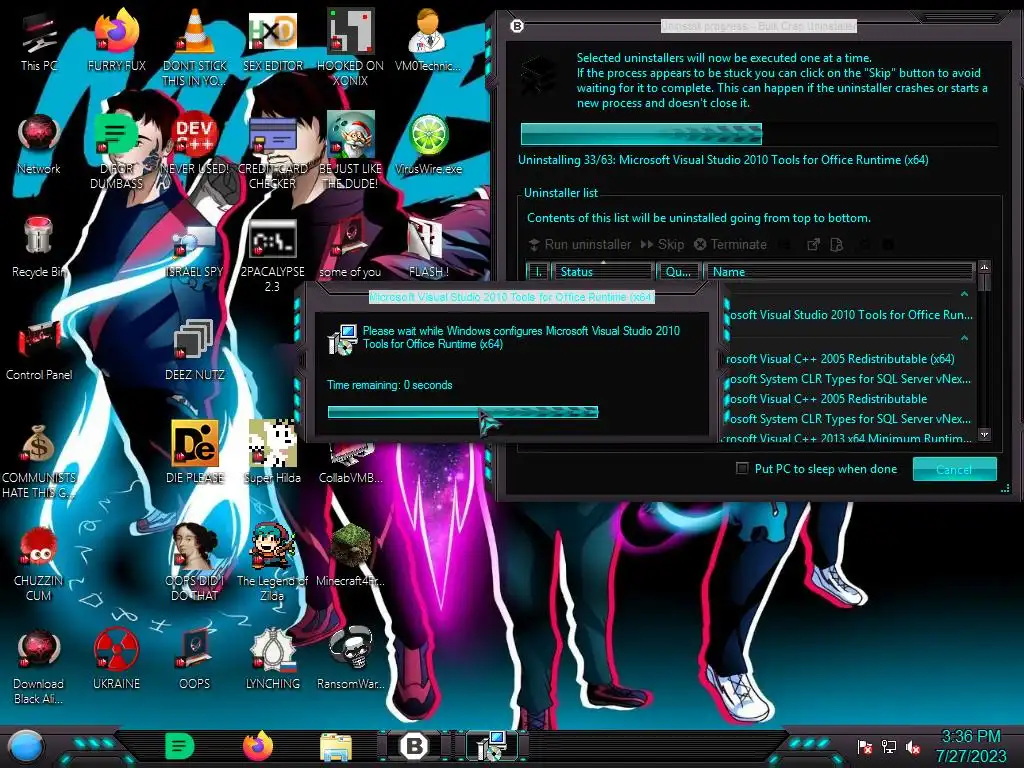Switch to Bulk Crap Uninstaller taskbar button
Viewport: 1024px width, 768px height.
click(414, 746)
